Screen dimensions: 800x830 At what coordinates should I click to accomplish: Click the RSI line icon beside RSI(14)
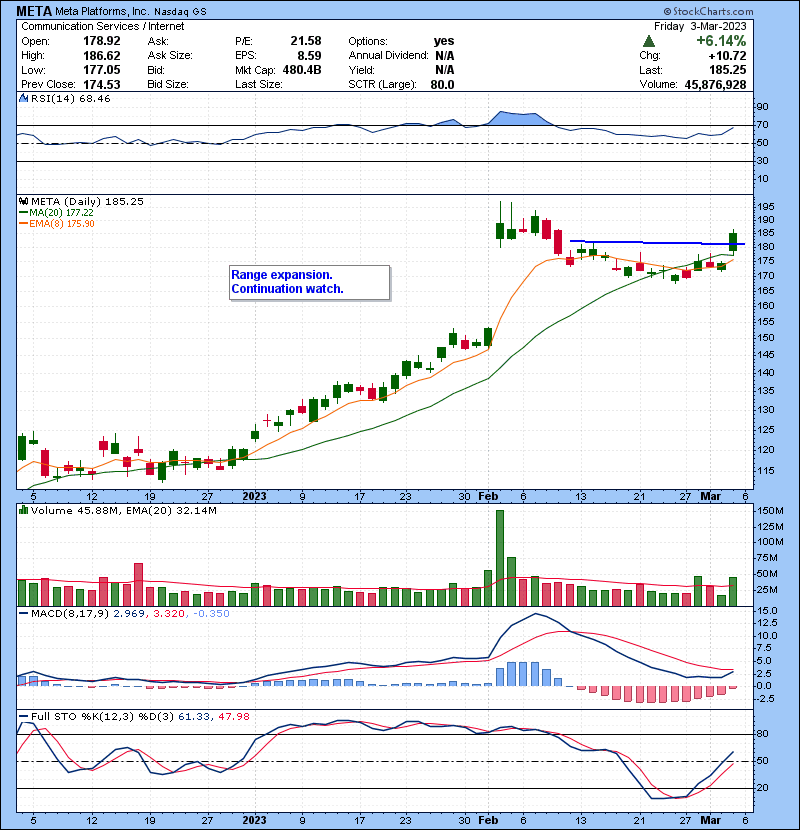pos(23,98)
